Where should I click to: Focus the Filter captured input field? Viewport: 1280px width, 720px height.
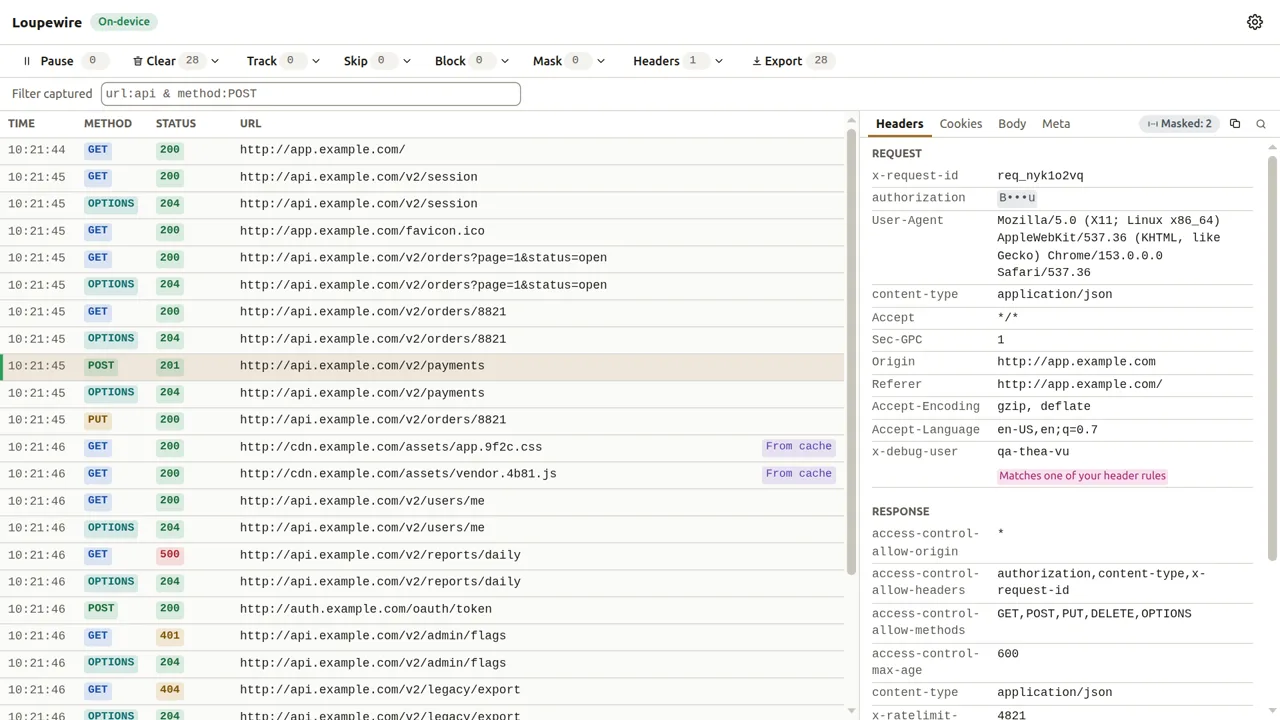click(x=311, y=94)
